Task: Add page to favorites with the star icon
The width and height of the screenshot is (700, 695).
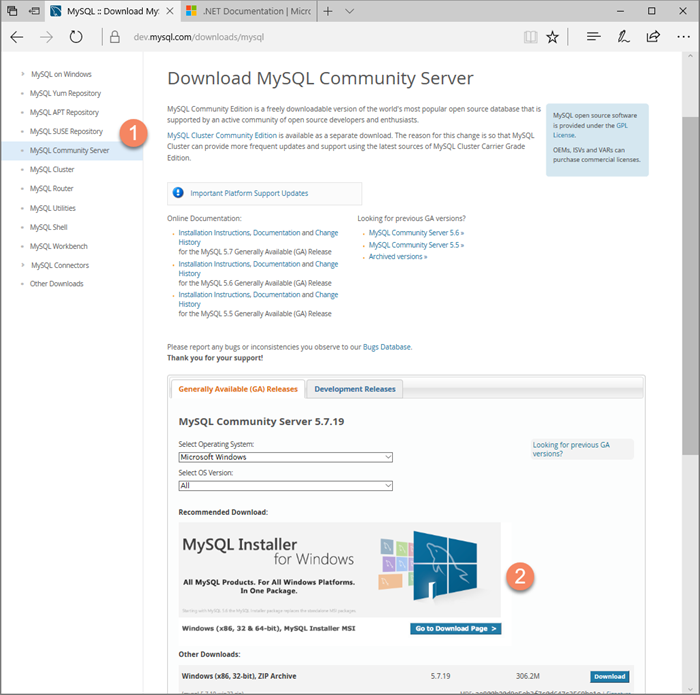Action: tap(552, 37)
